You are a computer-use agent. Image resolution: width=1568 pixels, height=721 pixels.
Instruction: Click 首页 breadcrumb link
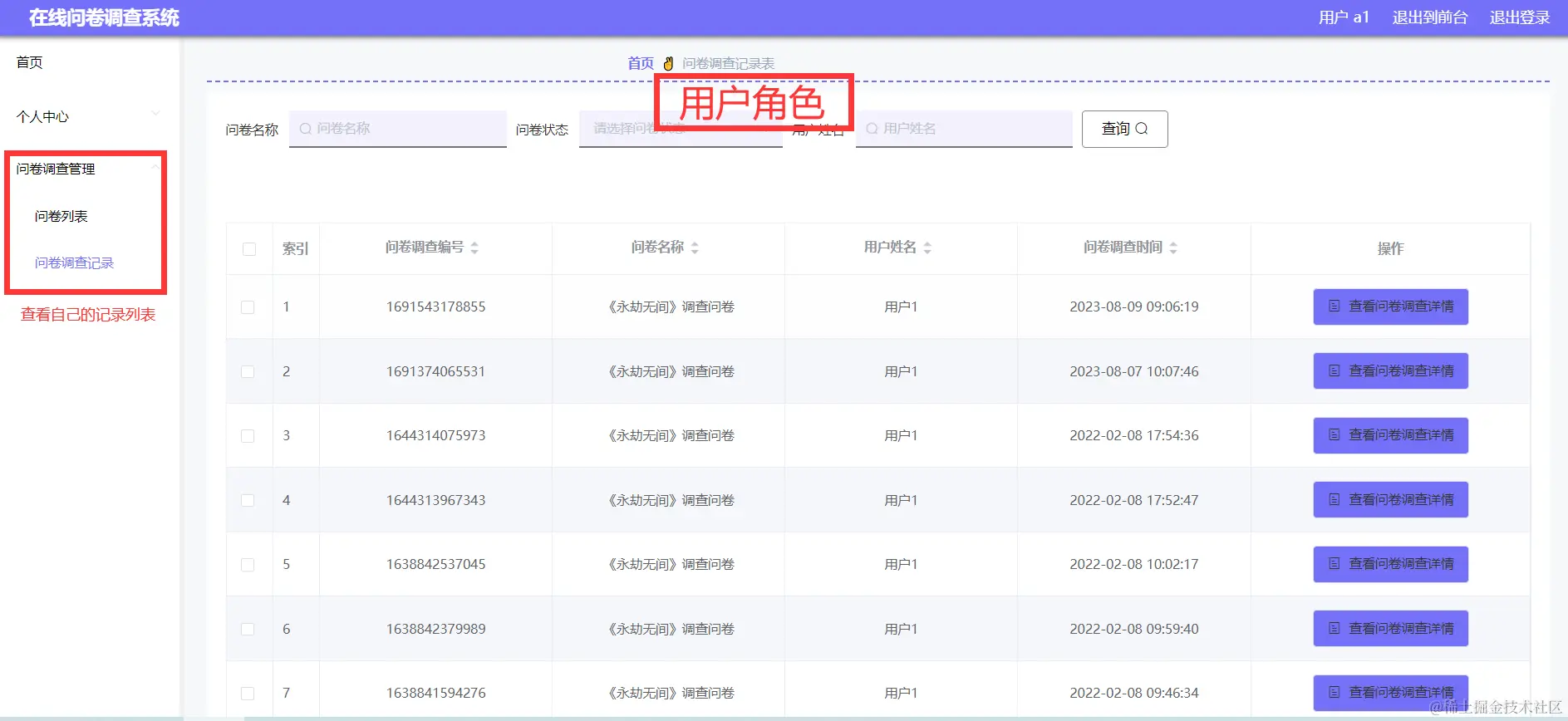click(x=641, y=63)
